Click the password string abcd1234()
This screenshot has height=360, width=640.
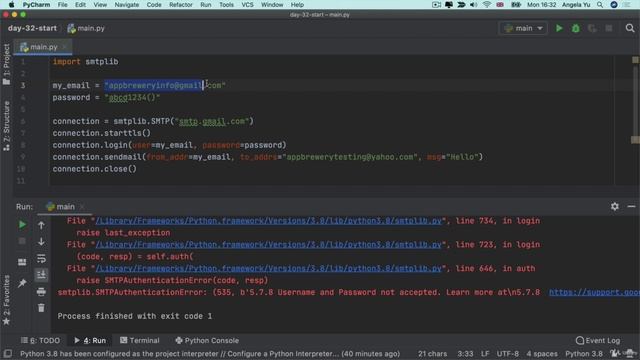[x=132, y=98]
